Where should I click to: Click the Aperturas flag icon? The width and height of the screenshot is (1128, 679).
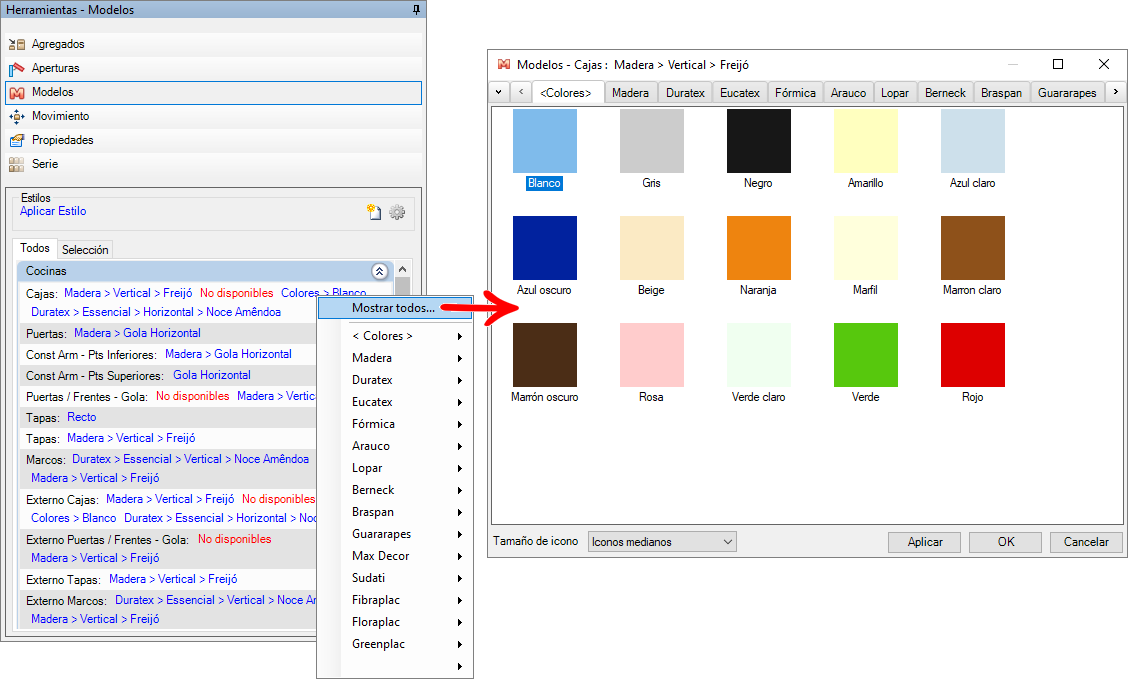(17, 68)
